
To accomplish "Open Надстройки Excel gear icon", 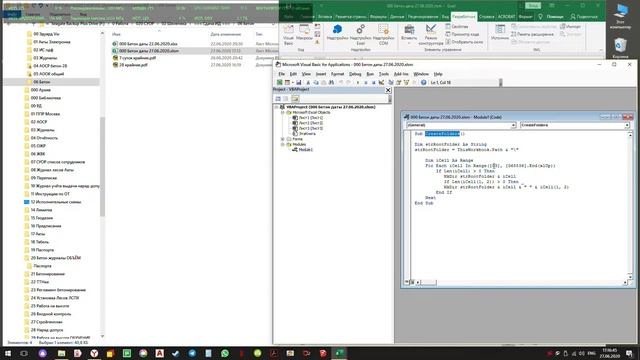I will pyautogui.click(x=360, y=35).
